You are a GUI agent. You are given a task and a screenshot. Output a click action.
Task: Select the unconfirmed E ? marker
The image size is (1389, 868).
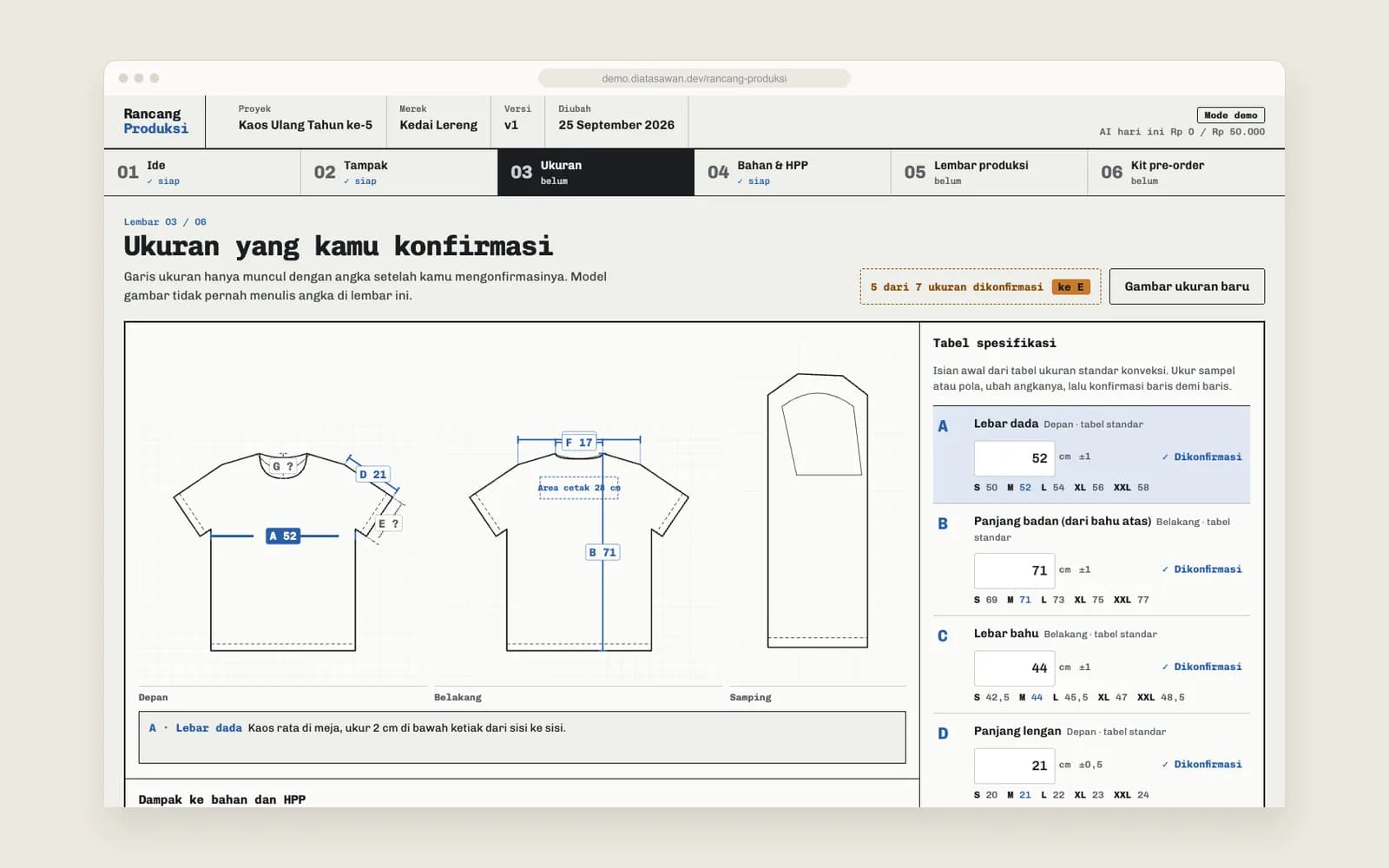tap(388, 523)
